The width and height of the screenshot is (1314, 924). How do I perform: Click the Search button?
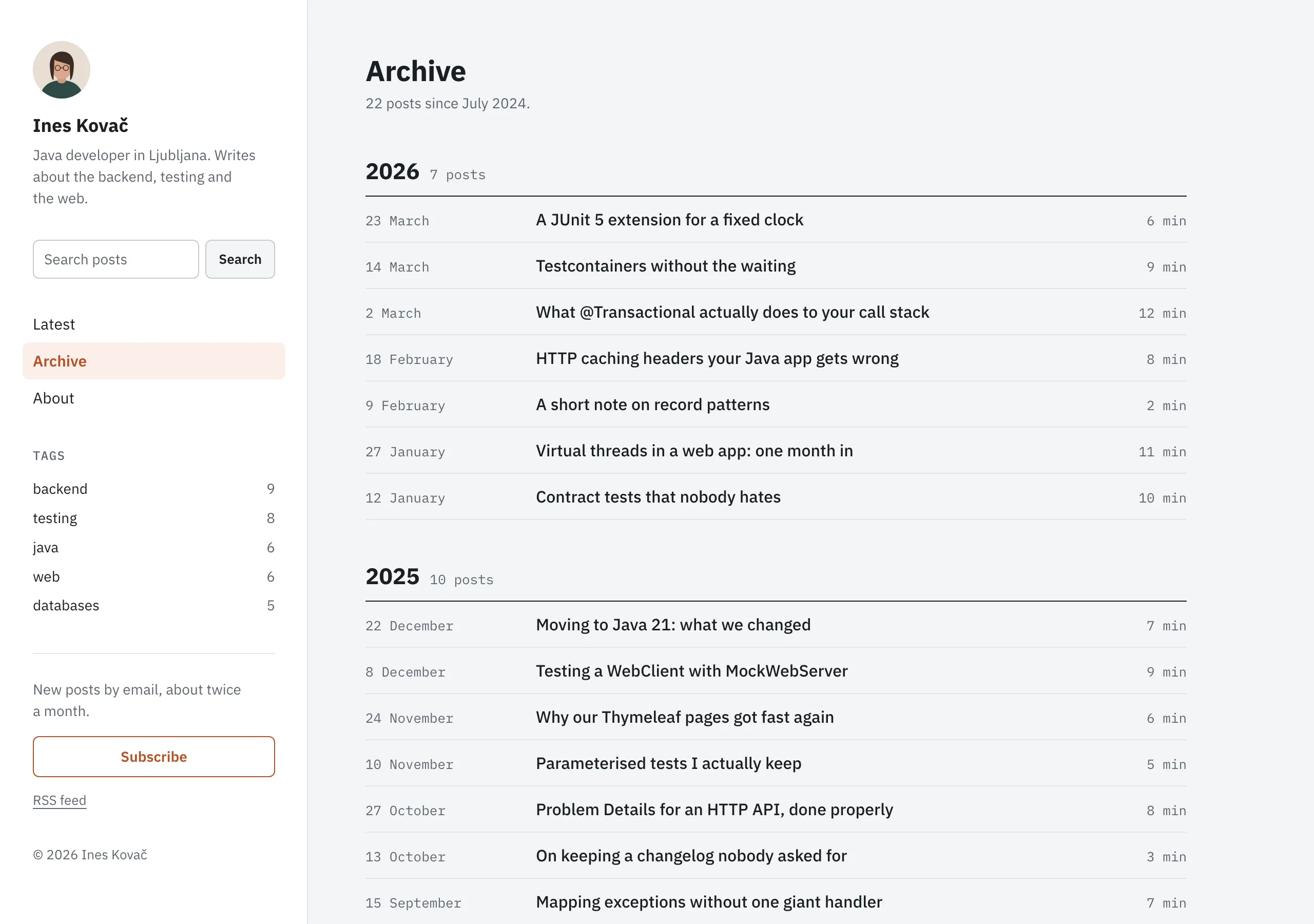tap(240, 259)
